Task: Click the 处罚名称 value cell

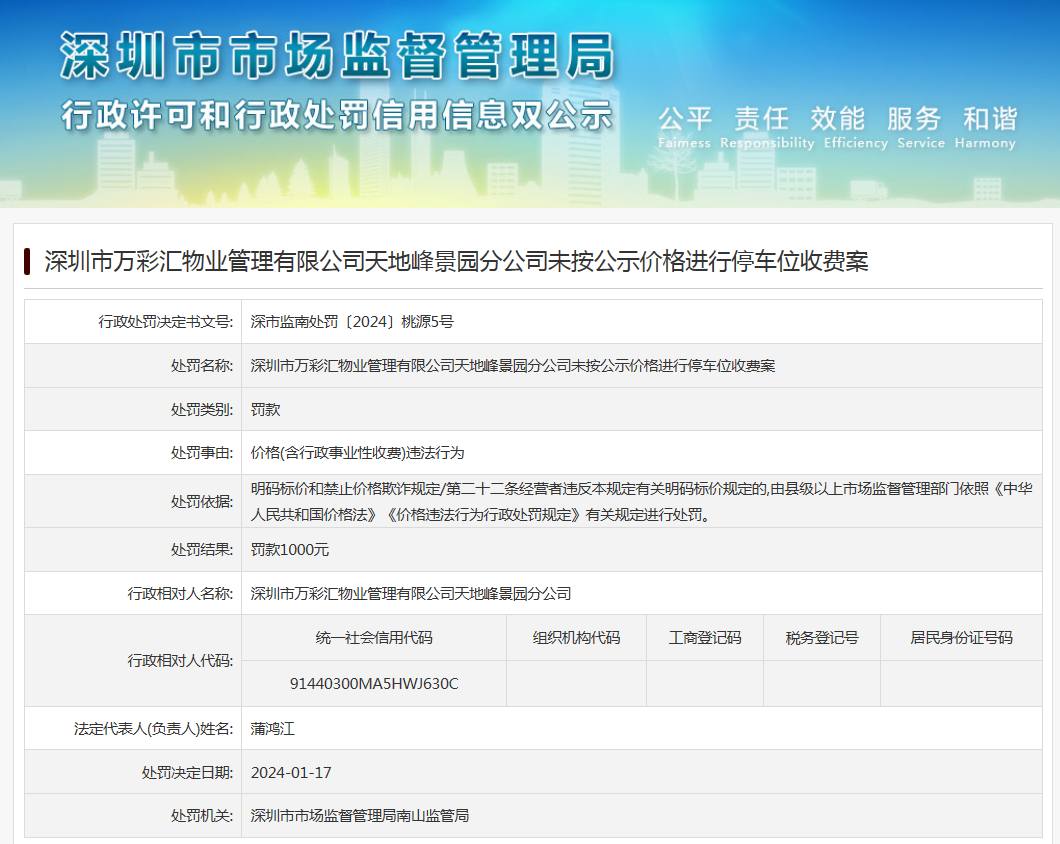Action: pos(512,366)
